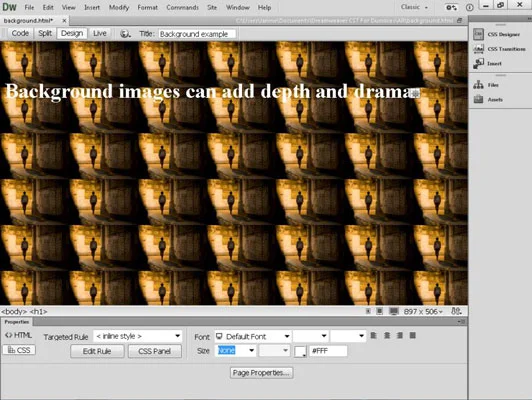The height and width of the screenshot is (400, 532).
Task: Select desktop size icon in status bar
Action: pyautogui.click(x=394, y=311)
